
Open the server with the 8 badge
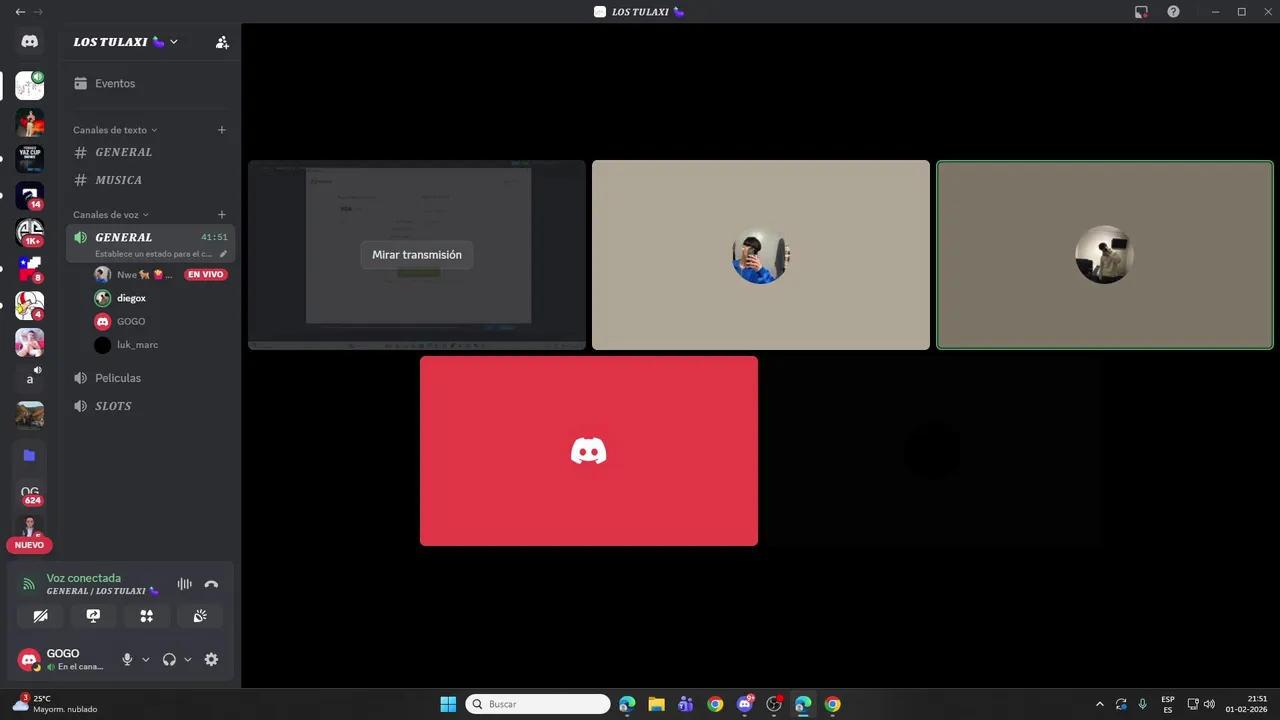tap(29, 268)
